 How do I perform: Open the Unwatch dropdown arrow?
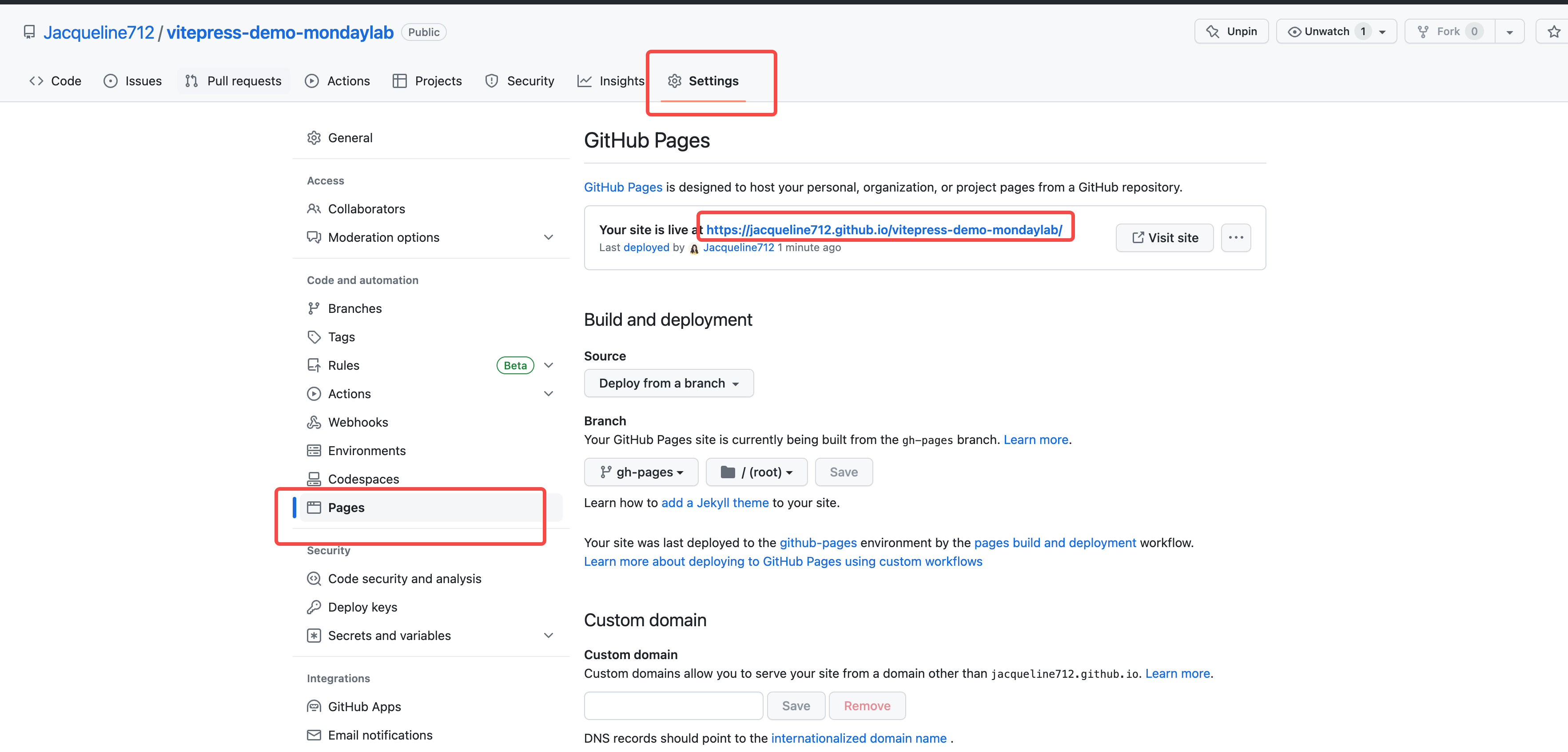coord(1382,32)
